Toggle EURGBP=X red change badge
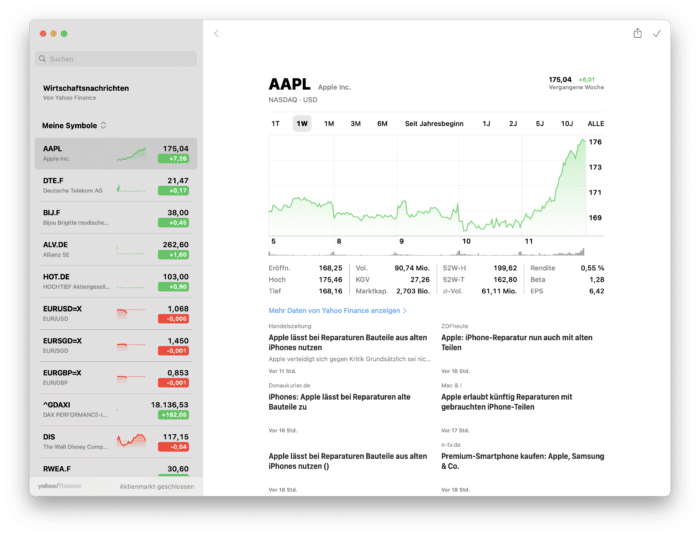The height and width of the screenshot is (535, 700). [173, 383]
